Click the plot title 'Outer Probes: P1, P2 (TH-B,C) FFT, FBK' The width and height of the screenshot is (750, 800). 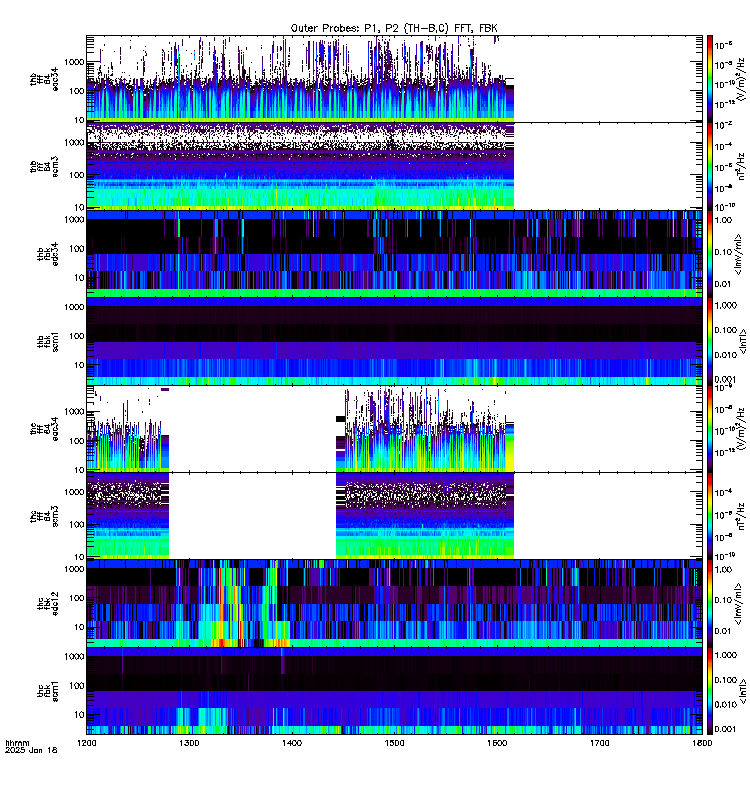coord(393,28)
